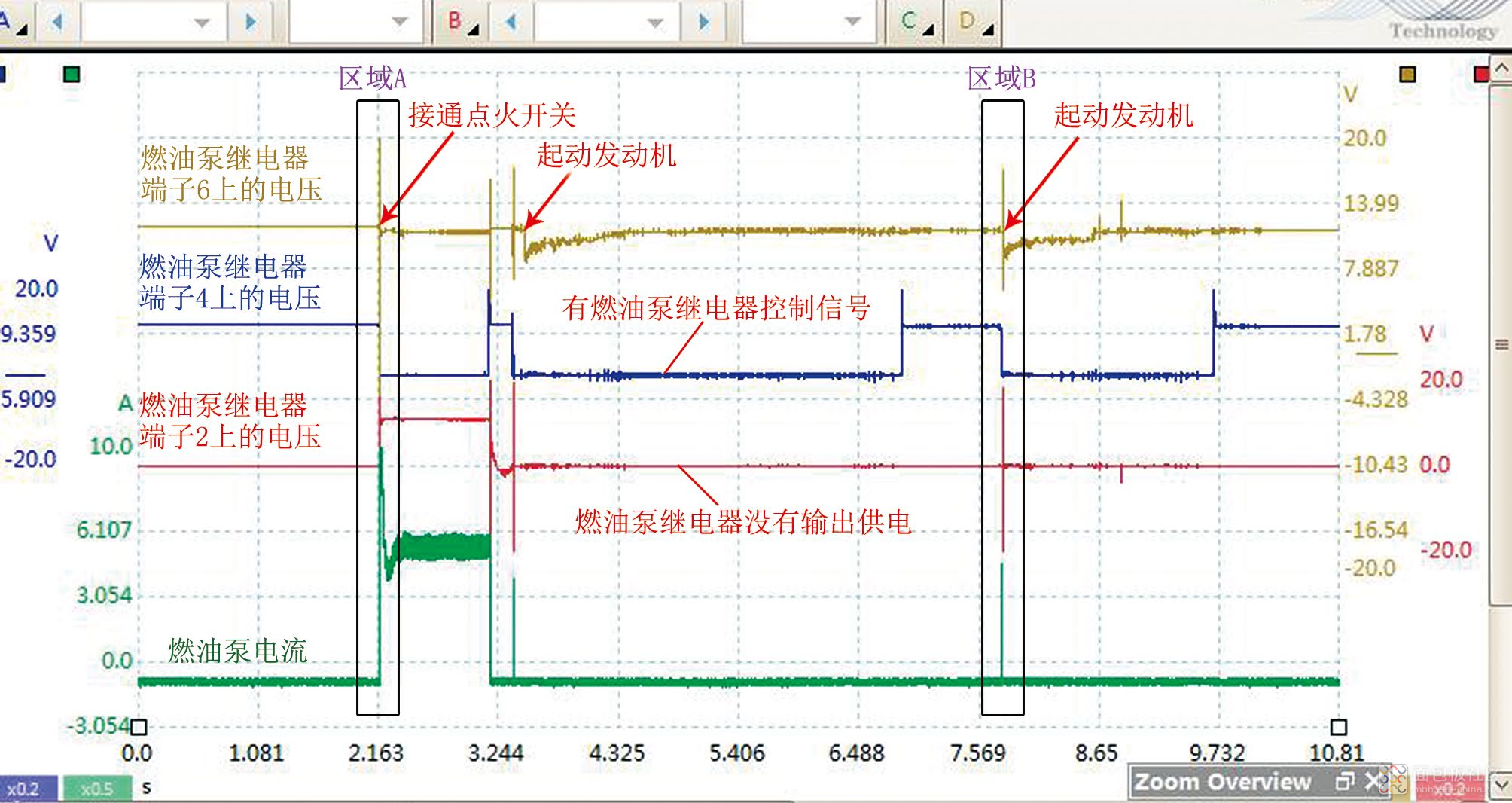This screenshot has height=803, width=1512.
Task: Click yellow axis value -16.54
Action: point(1376,530)
